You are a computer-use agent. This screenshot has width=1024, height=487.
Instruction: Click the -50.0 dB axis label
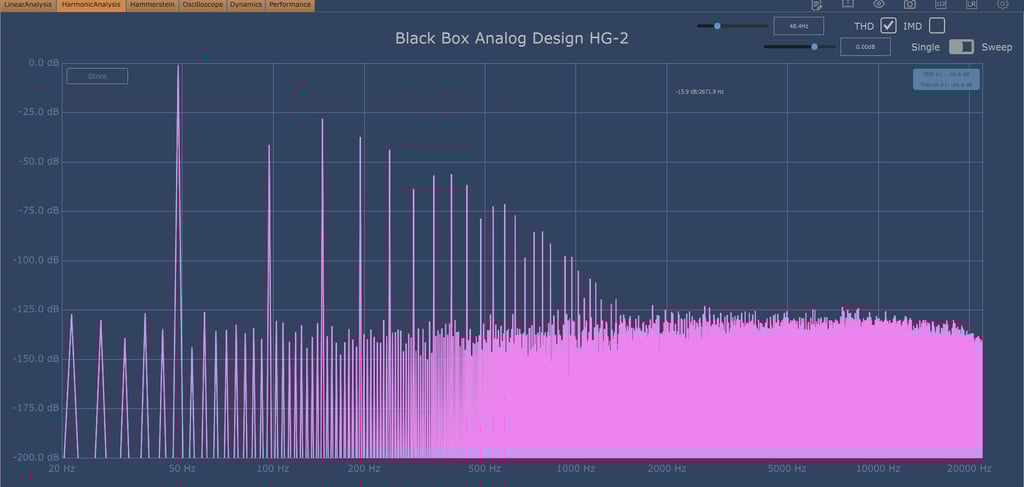(40, 162)
